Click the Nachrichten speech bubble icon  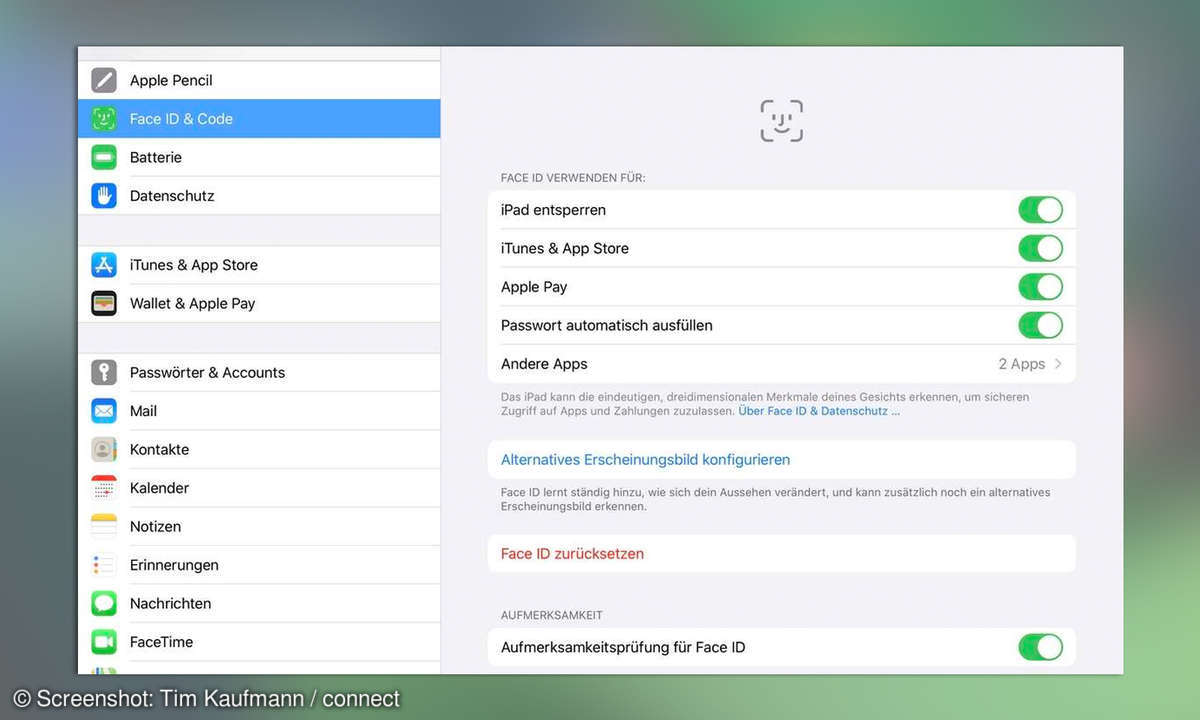104,603
